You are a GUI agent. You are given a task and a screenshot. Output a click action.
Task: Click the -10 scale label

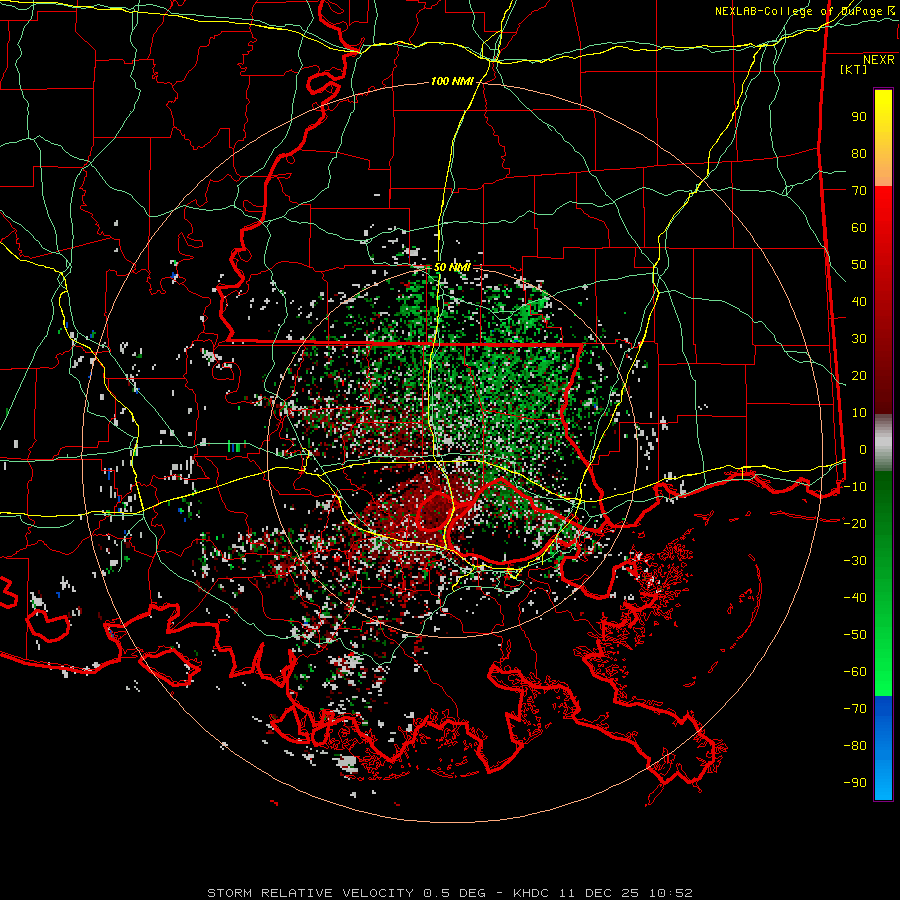pyautogui.click(x=855, y=487)
